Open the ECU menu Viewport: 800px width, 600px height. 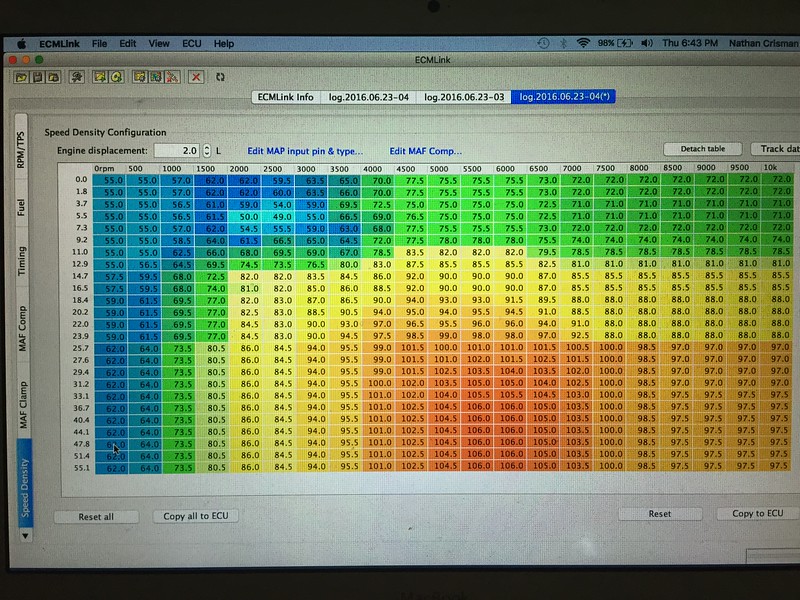pyautogui.click(x=192, y=44)
